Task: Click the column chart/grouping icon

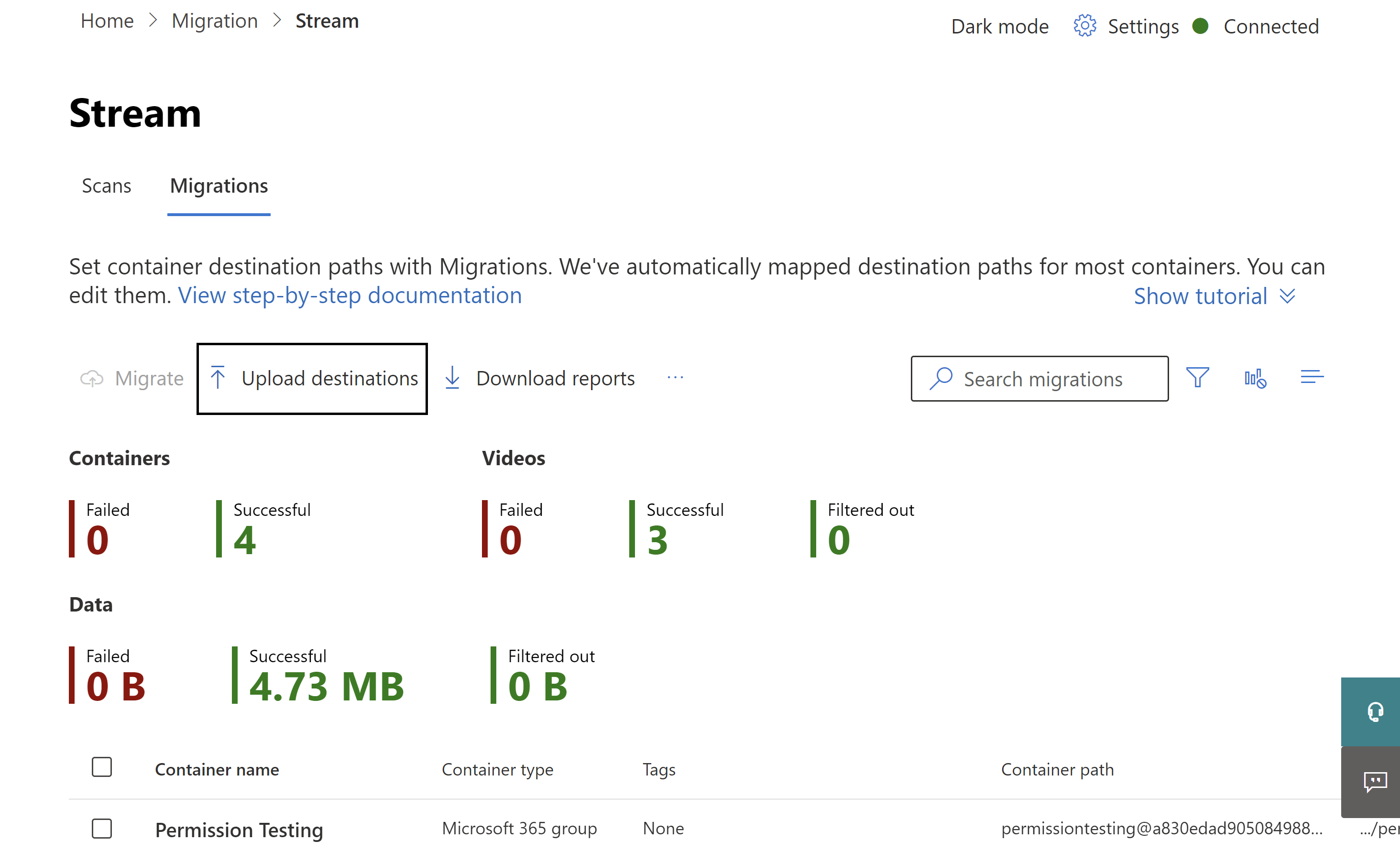Action: (1255, 378)
